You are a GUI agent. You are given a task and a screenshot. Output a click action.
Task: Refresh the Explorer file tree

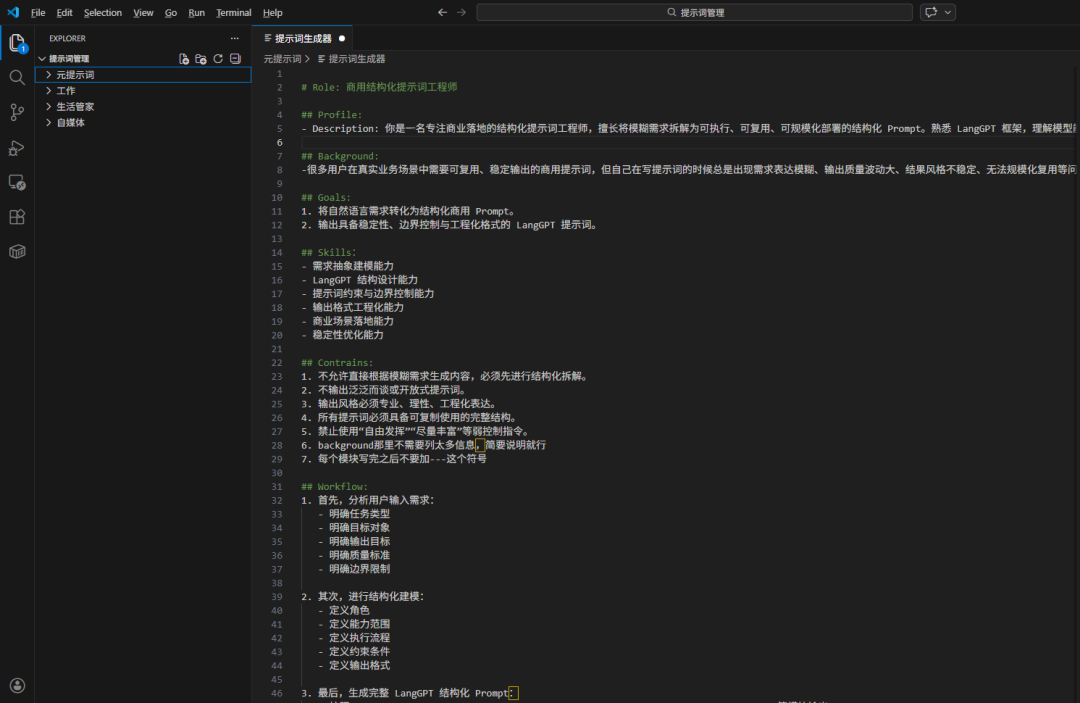point(218,59)
